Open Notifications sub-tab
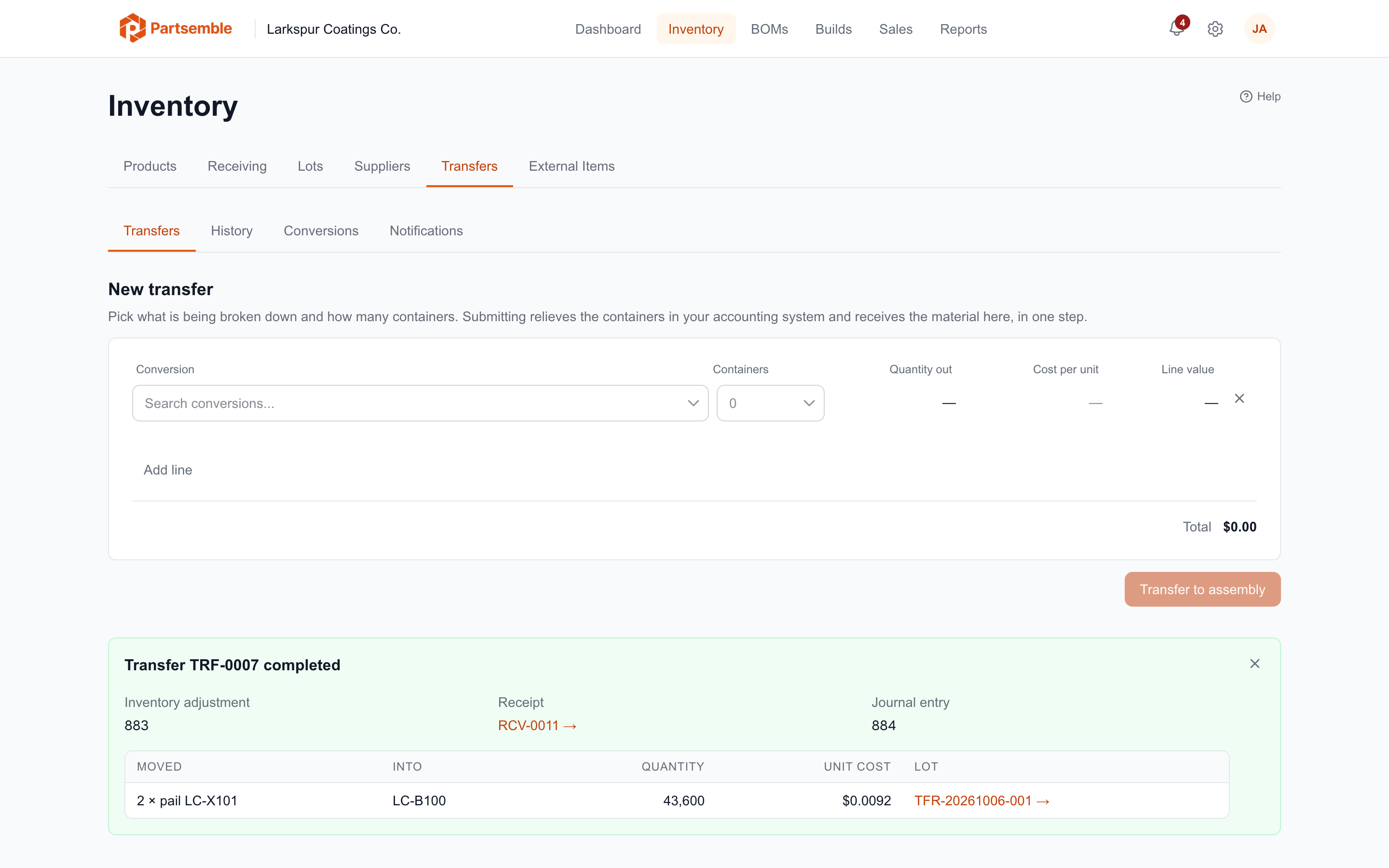The image size is (1389, 868). click(x=426, y=231)
